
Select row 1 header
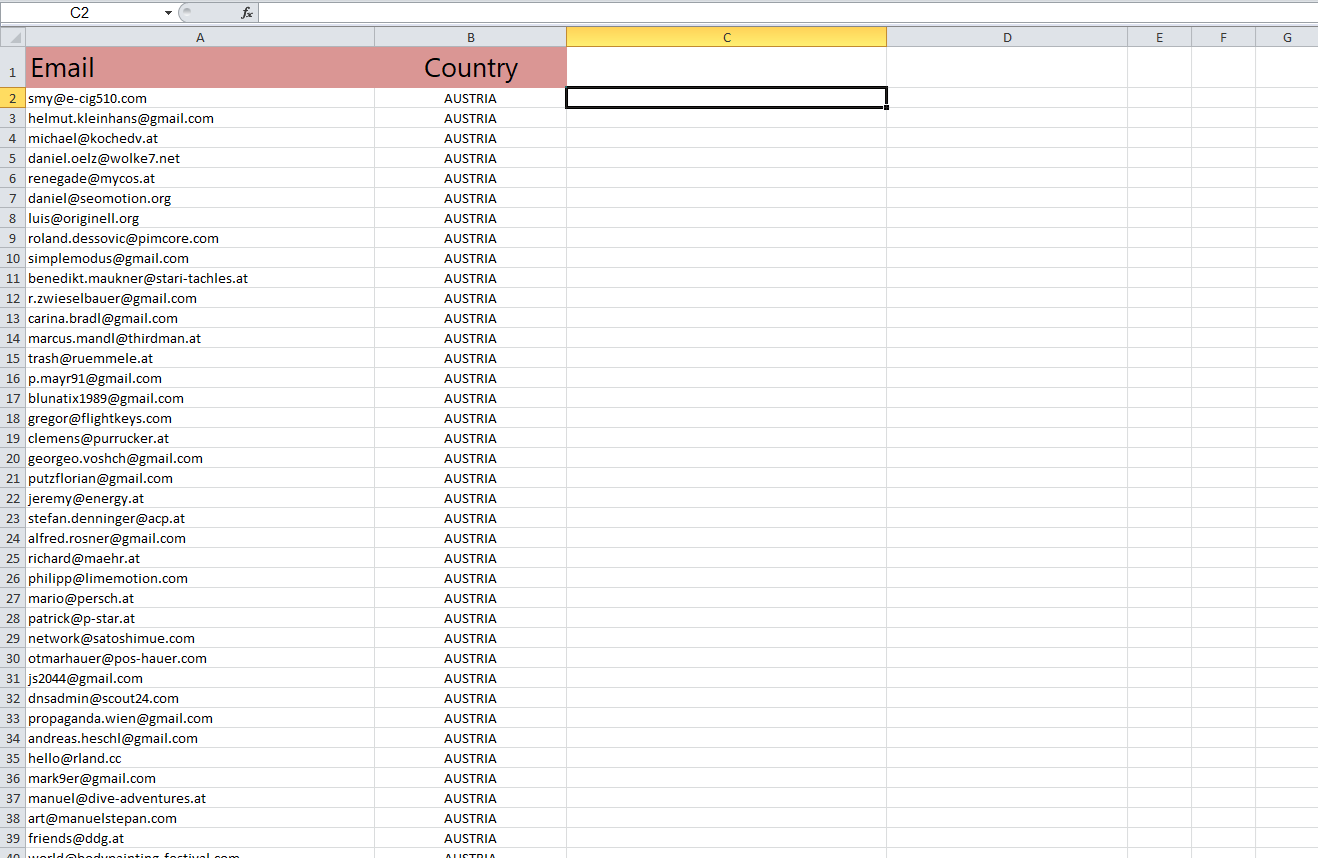[x=12, y=67]
